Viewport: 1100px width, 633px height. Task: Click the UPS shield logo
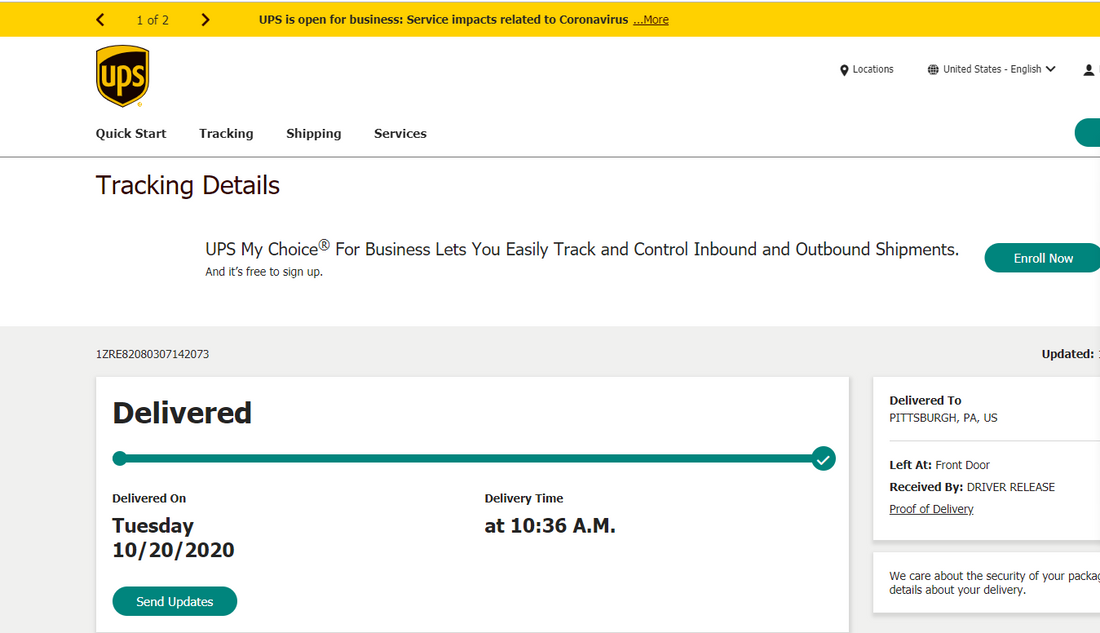123,76
